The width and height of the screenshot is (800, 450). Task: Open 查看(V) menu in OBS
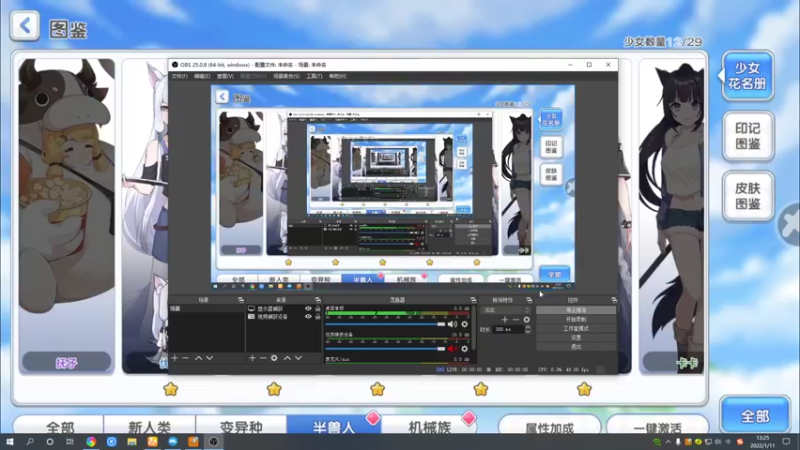(225, 76)
